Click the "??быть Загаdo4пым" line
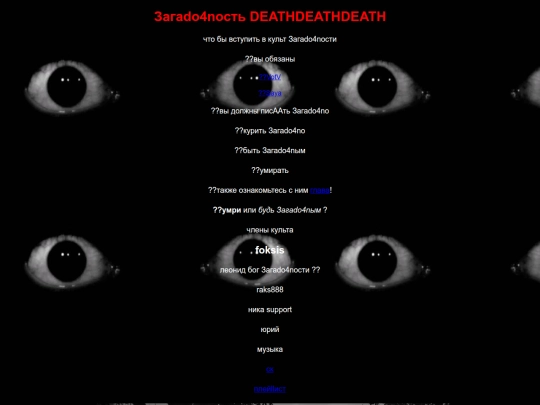Image resolution: width=540 pixels, height=405 pixels. click(x=270, y=150)
